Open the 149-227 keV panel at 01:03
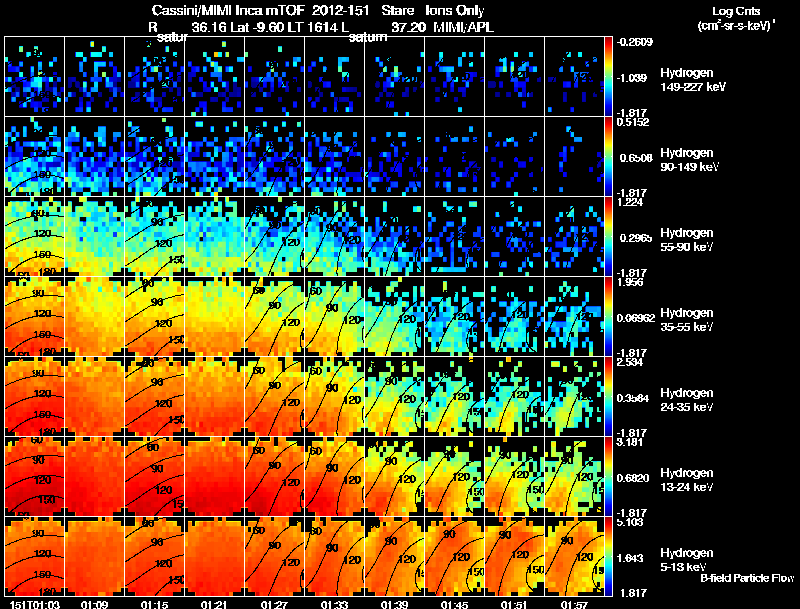Viewport: 800px width, 609px height. [x=35, y=77]
